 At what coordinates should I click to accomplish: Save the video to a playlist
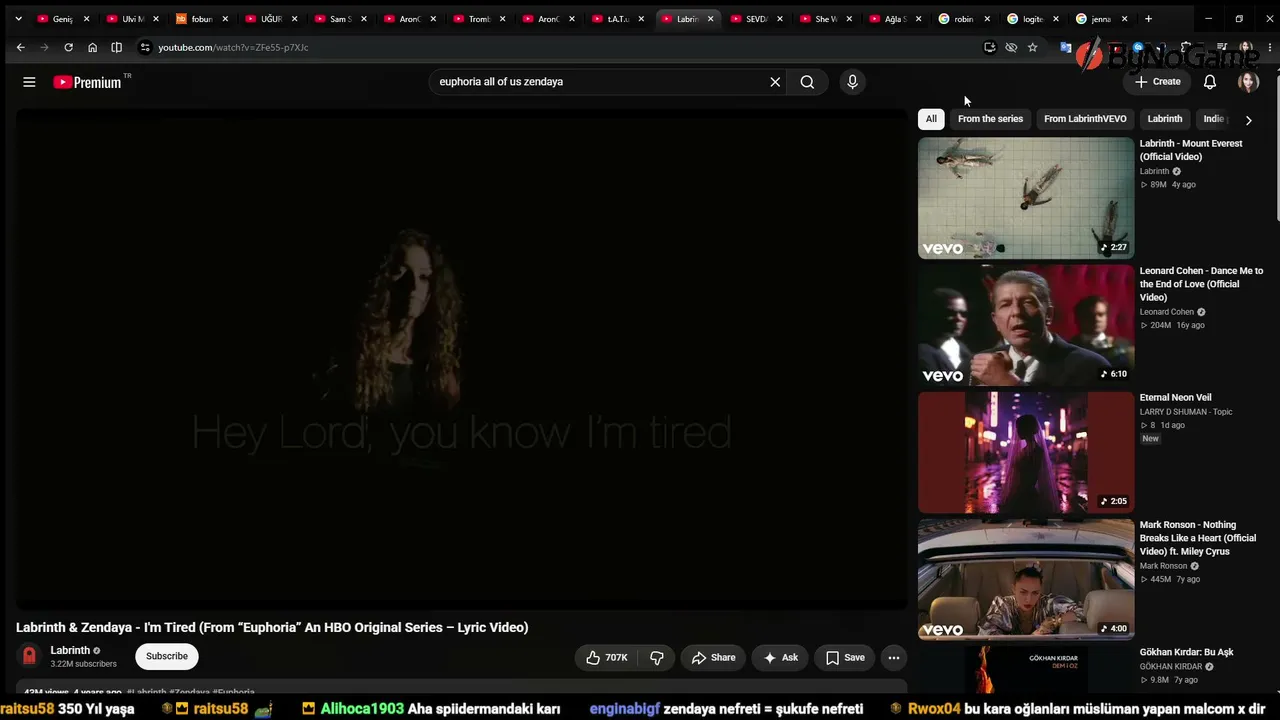(x=845, y=657)
